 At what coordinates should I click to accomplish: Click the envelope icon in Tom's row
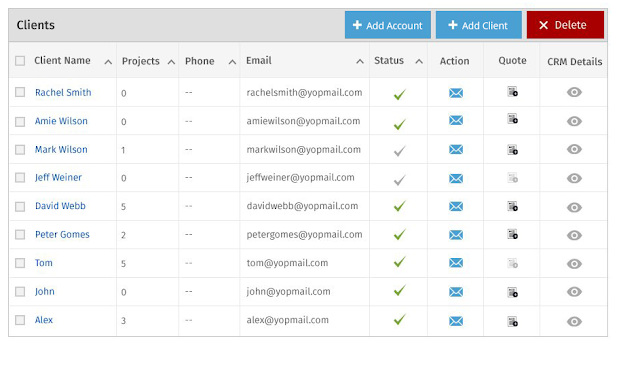tap(456, 263)
